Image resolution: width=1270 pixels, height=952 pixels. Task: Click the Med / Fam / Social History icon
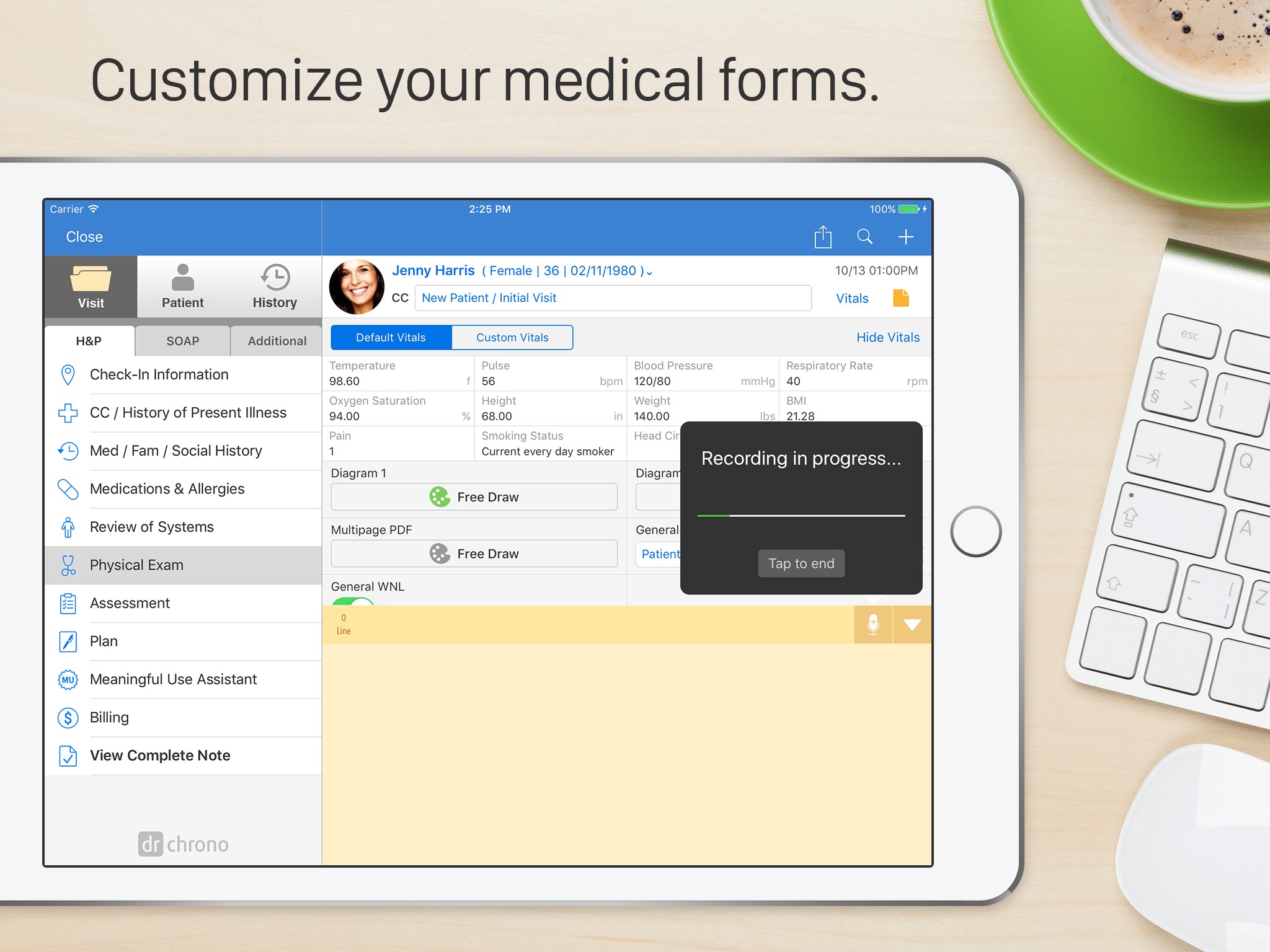67,450
